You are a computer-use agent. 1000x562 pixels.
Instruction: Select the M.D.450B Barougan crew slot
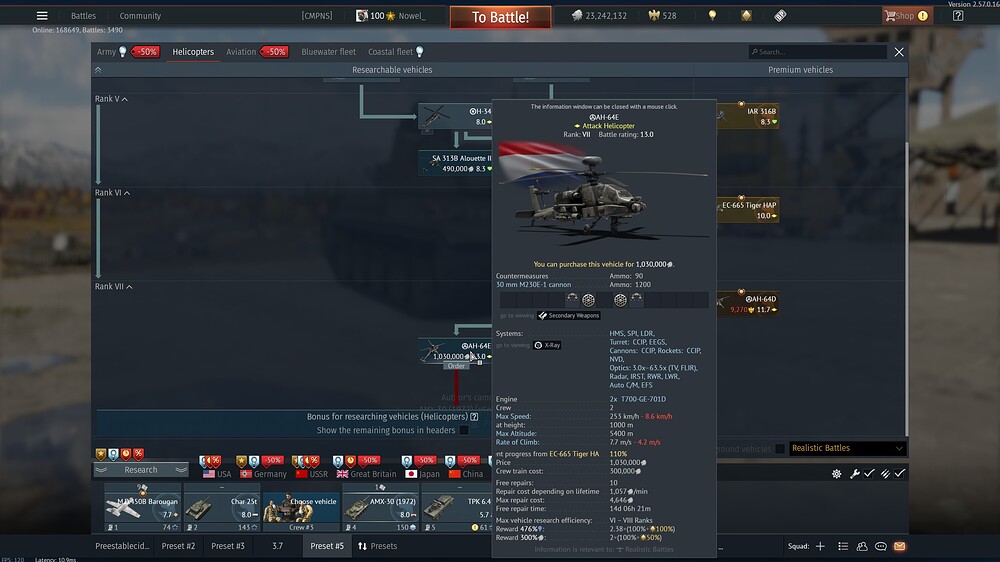pos(142,508)
